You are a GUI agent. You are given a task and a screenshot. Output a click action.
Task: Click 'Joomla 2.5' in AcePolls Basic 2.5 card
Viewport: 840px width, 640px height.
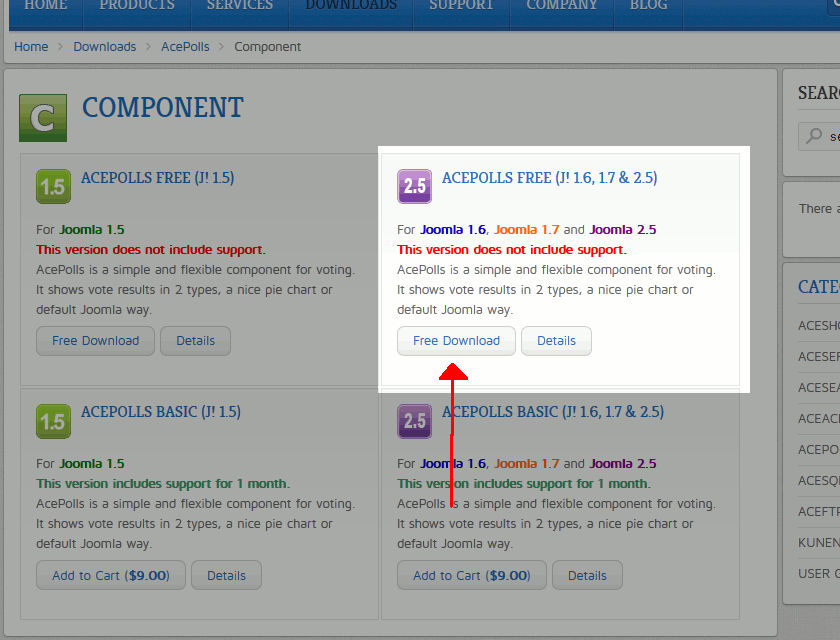(x=623, y=464)
